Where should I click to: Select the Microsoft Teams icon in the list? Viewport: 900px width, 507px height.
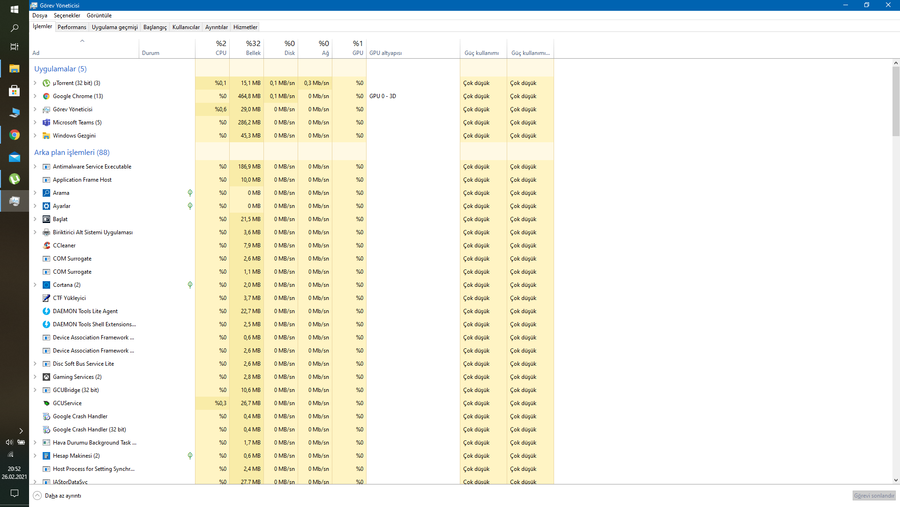[46, 122]
